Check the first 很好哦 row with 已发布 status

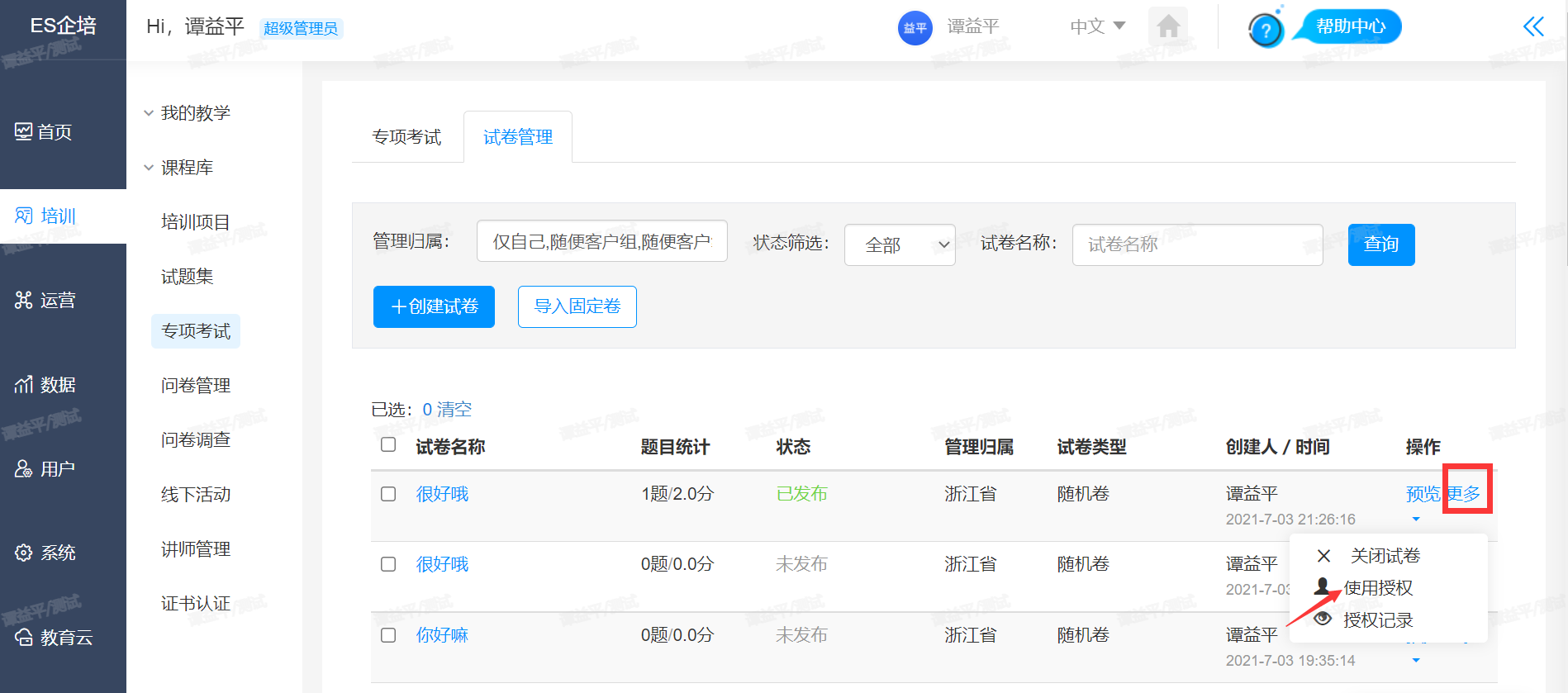coord(388,494)
